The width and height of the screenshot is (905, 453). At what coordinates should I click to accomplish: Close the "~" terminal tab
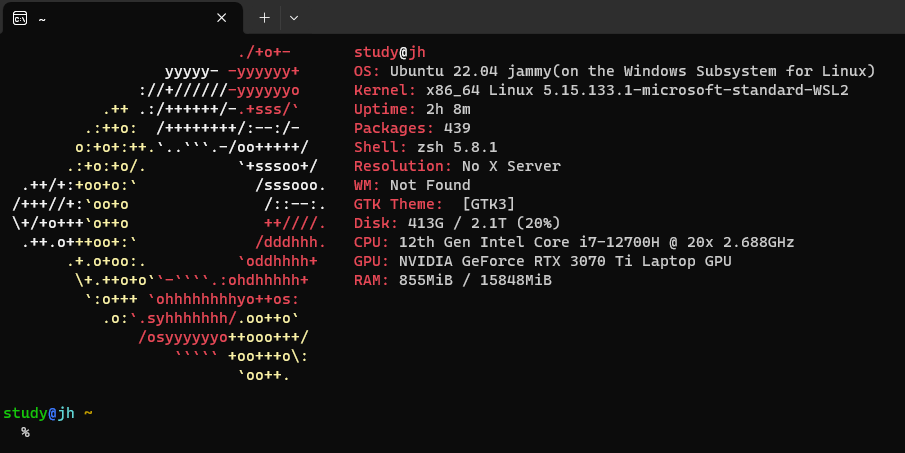click(221, 18)
